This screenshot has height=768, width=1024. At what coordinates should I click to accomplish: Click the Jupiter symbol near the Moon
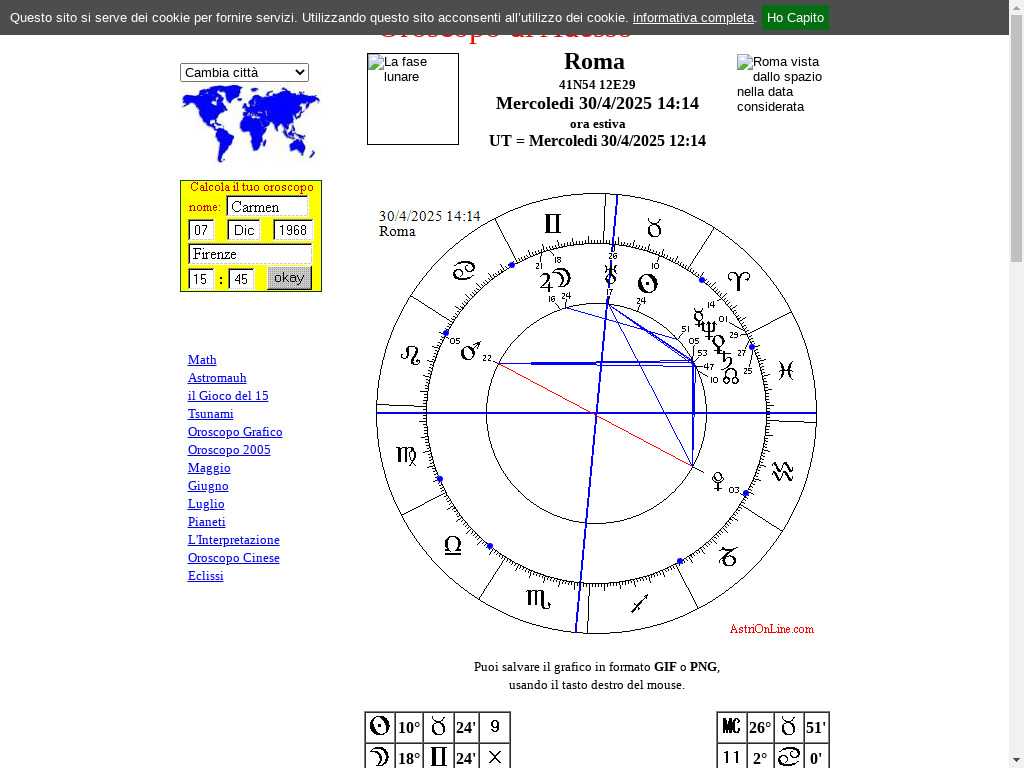[546, 281]
